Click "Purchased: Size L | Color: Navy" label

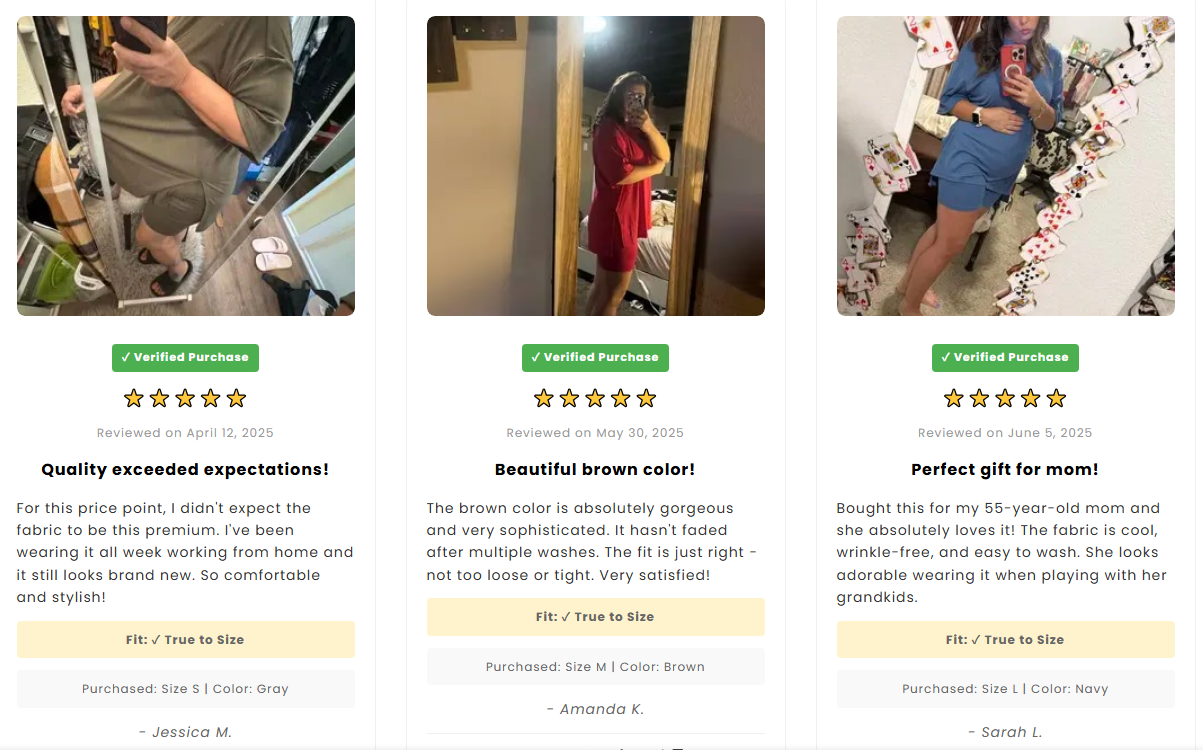(1006, 689)
